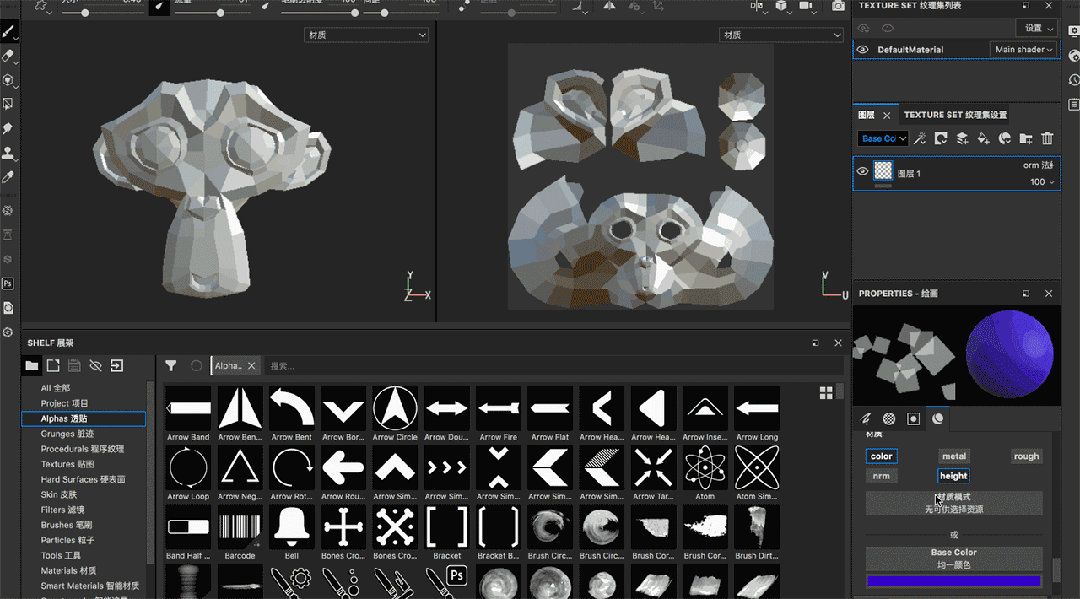The width and height of the screenshot is (1080, 599).
Task: Click the video camera selection icon
Action: [x=806, y=6]
